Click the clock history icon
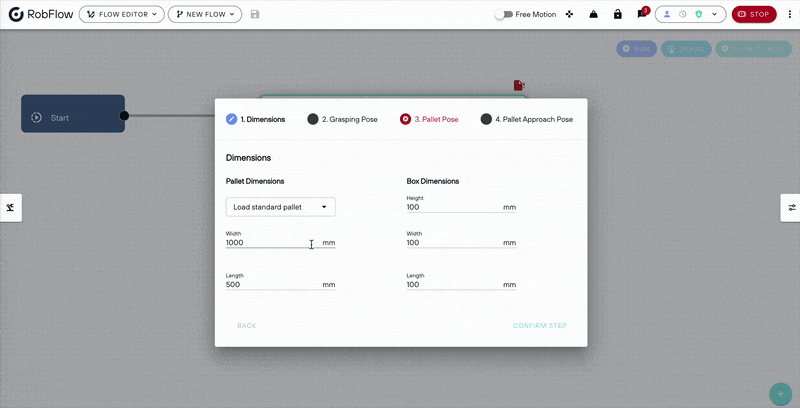Image resolution: width=800 pixels, height=408 pixels. click(683, 14)
